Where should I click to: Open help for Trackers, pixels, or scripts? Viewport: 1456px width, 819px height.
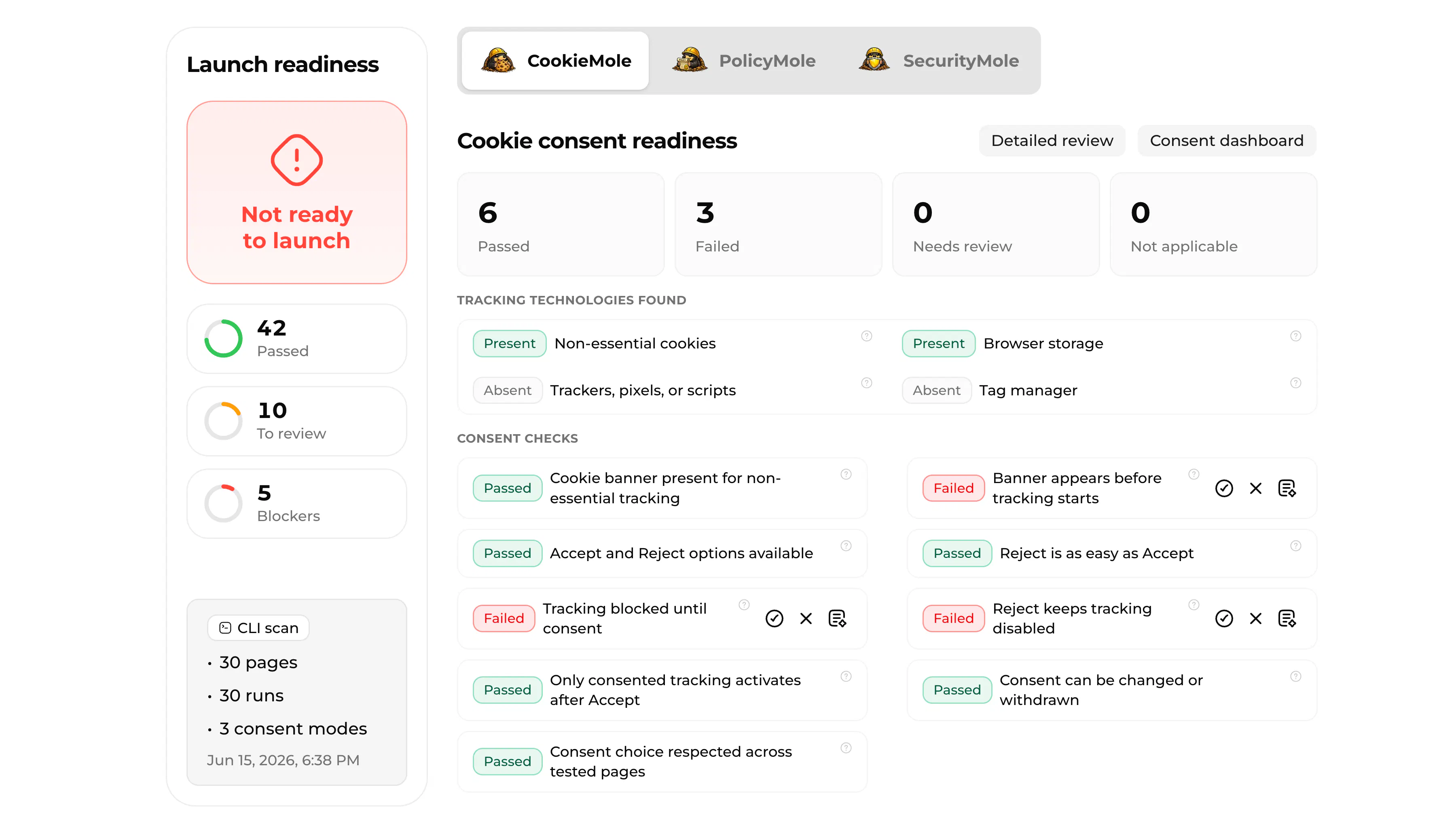(x=866, y=383)
